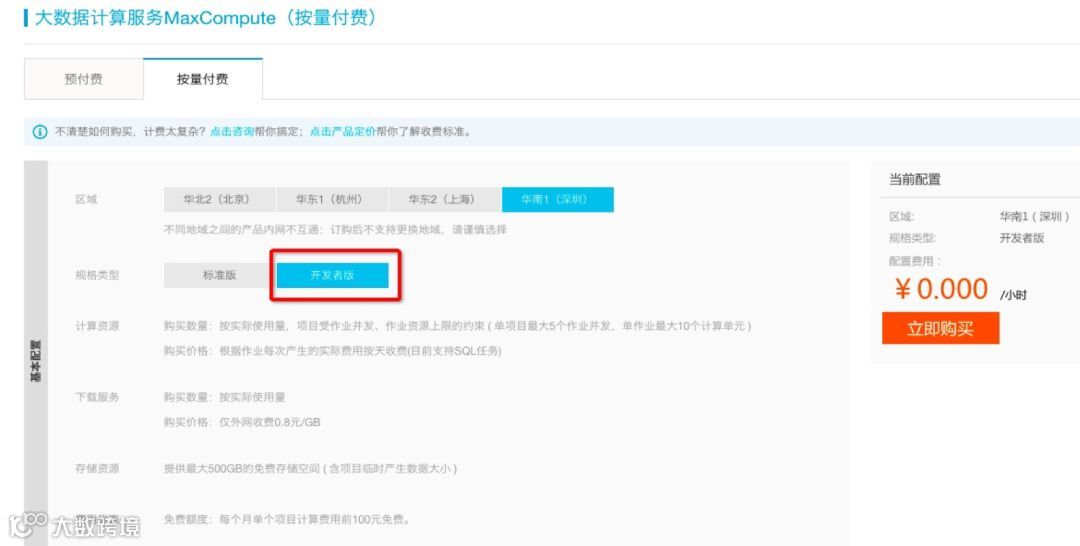Click the ¥0.000 configuration price

tap(942, 289)
